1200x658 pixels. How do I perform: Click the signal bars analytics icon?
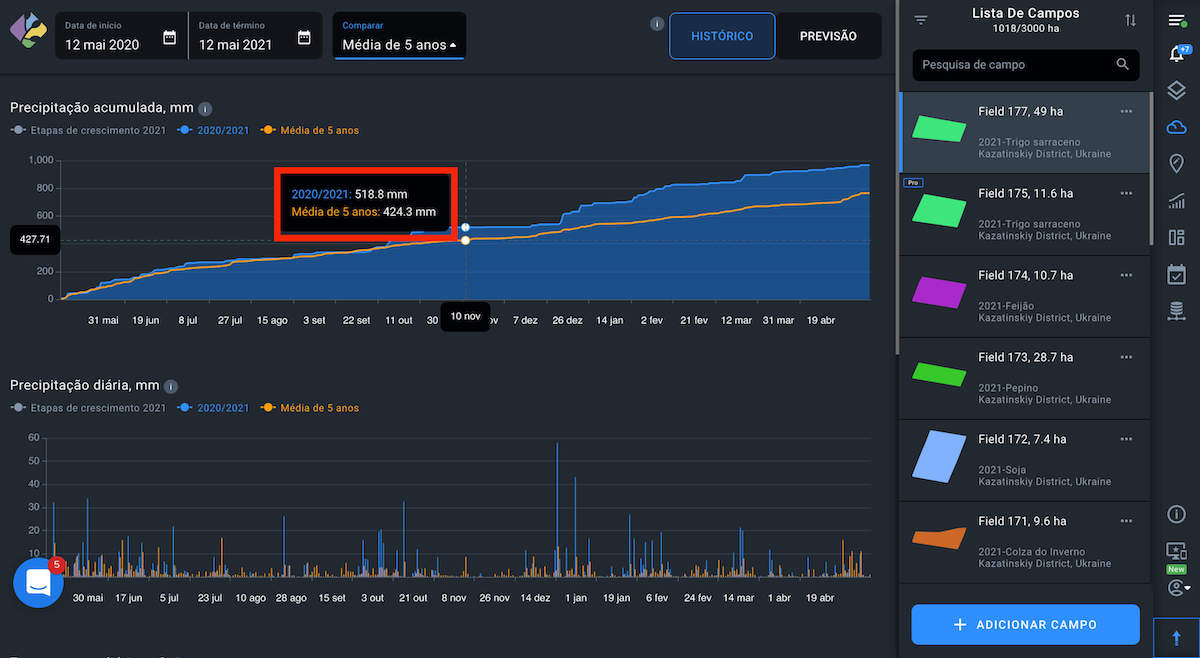tap(1176, 201)
